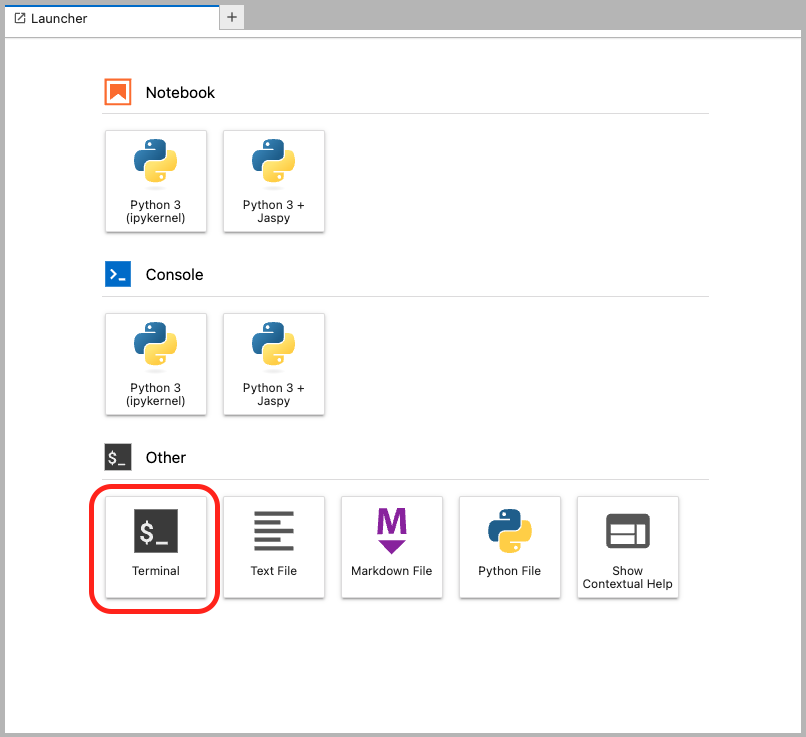Create a new Text File
The width and height of the screenshot is (806, 737).
(x=273, y=547)
